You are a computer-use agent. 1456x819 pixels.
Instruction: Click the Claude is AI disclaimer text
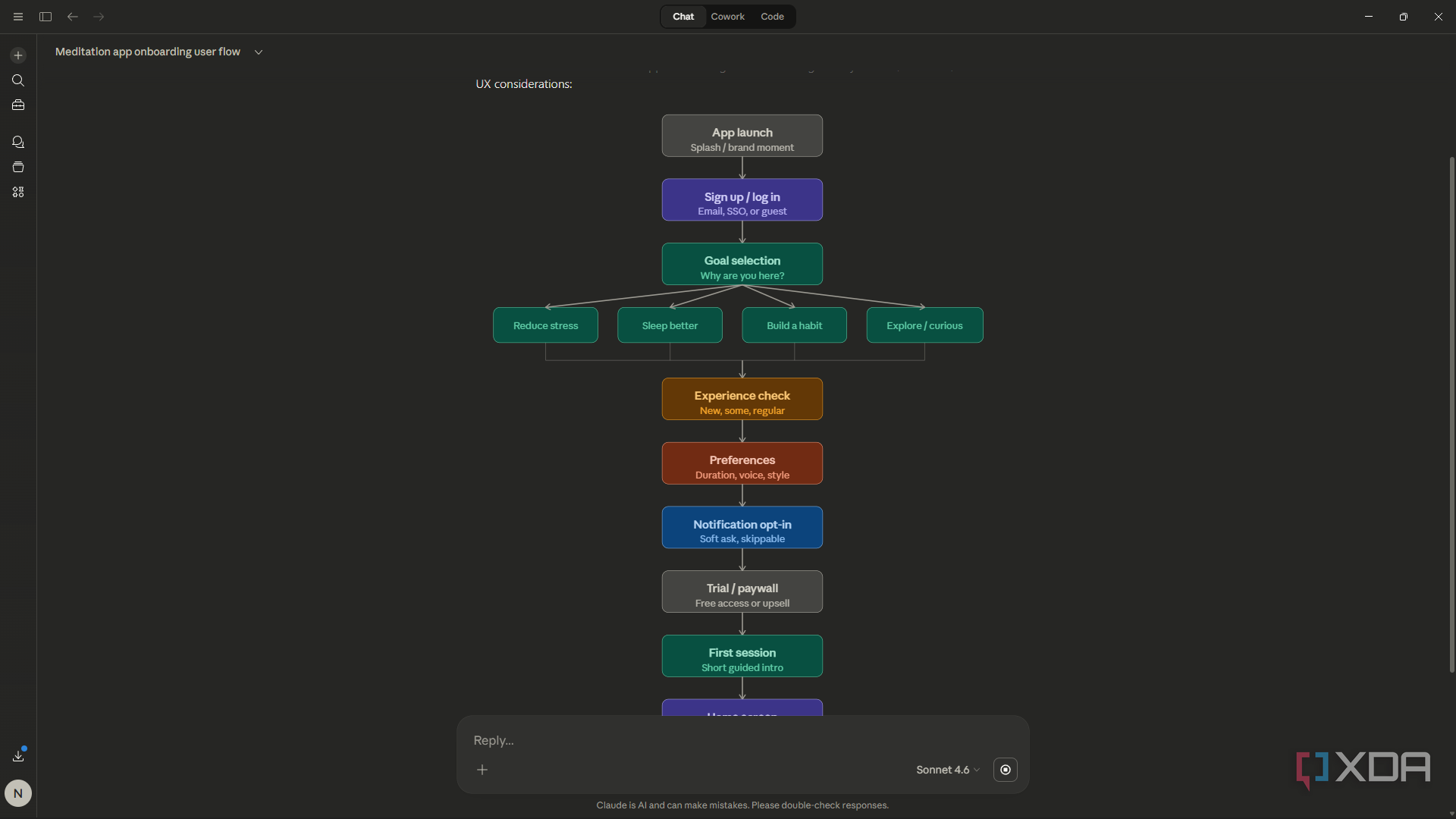742,805
